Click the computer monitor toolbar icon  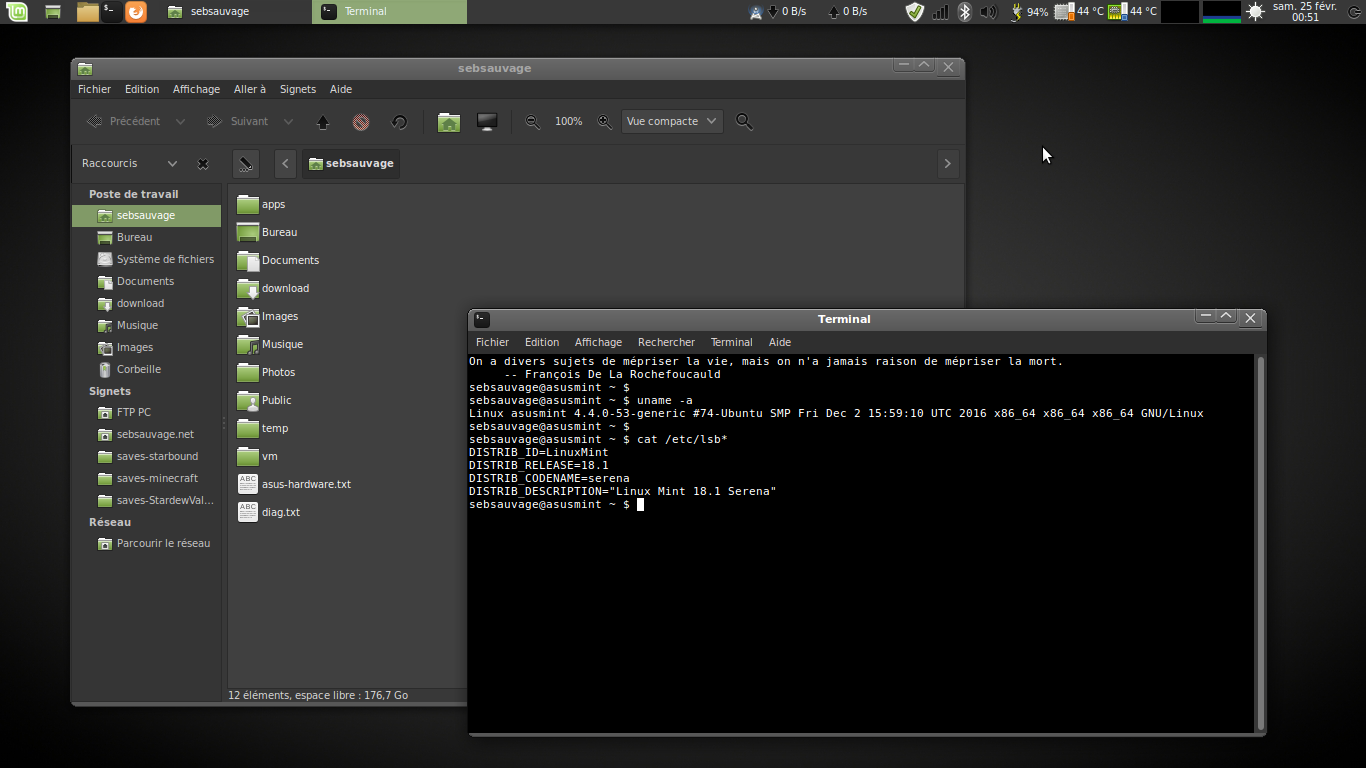[x=487, y=122]
